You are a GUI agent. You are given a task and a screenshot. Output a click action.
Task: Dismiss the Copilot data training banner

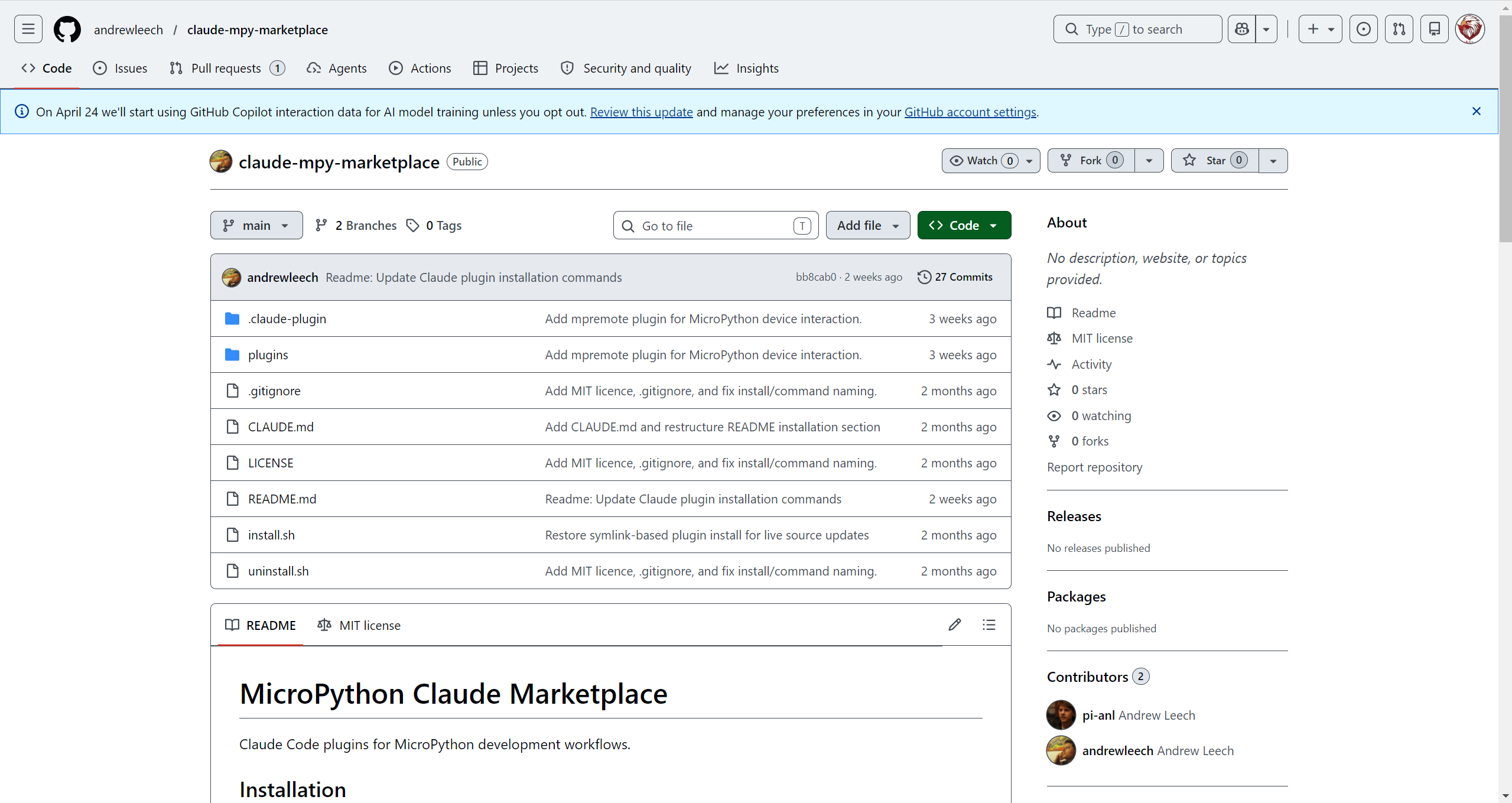1476,112
